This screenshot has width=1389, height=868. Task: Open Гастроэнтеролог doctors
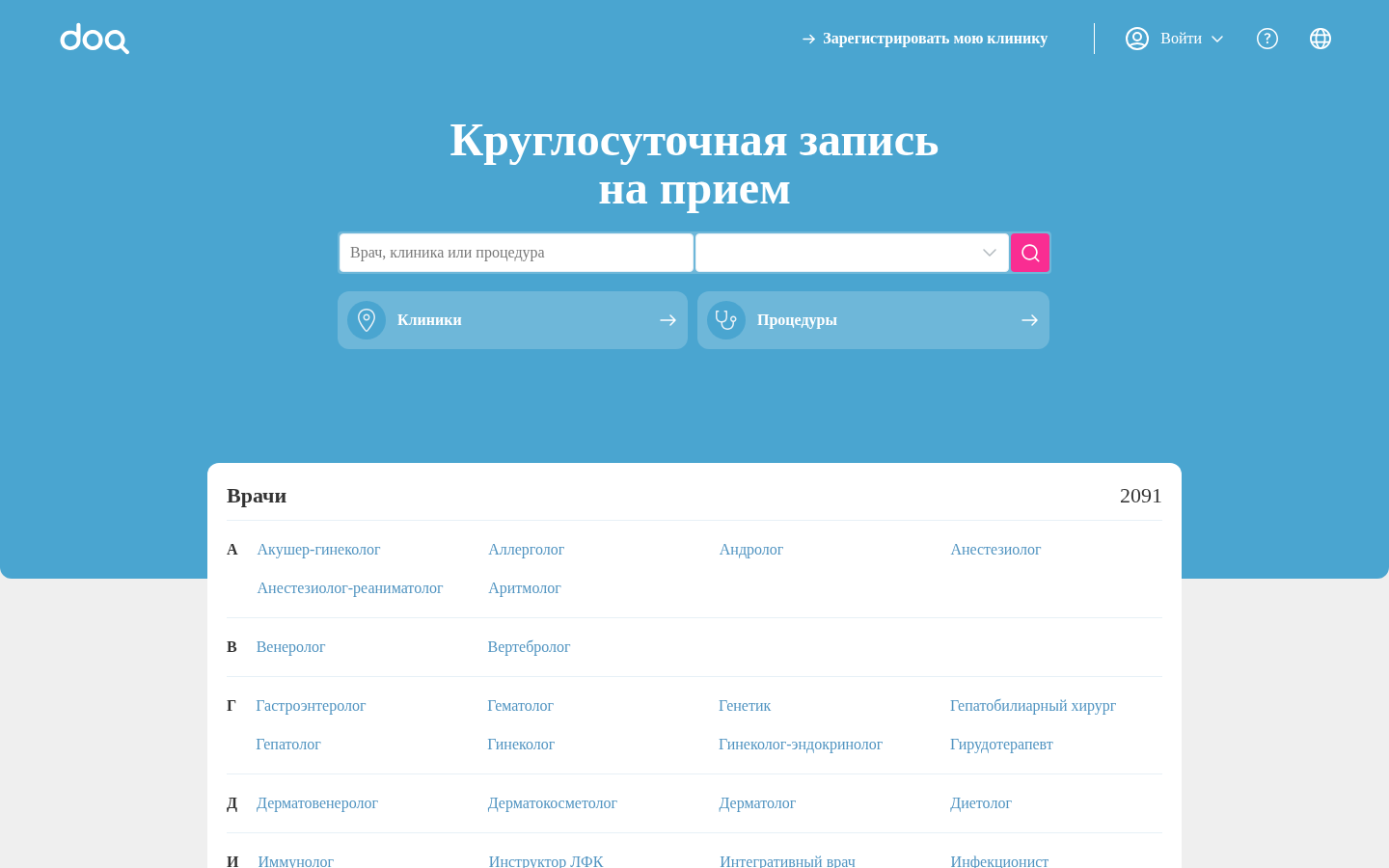coord(311,706)
